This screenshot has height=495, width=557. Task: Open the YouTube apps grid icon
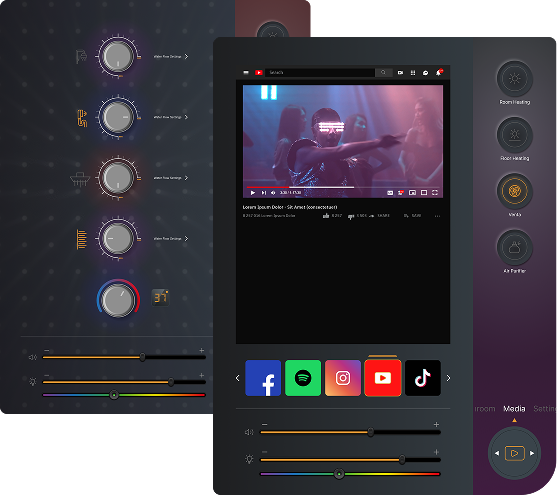(413, 72)
